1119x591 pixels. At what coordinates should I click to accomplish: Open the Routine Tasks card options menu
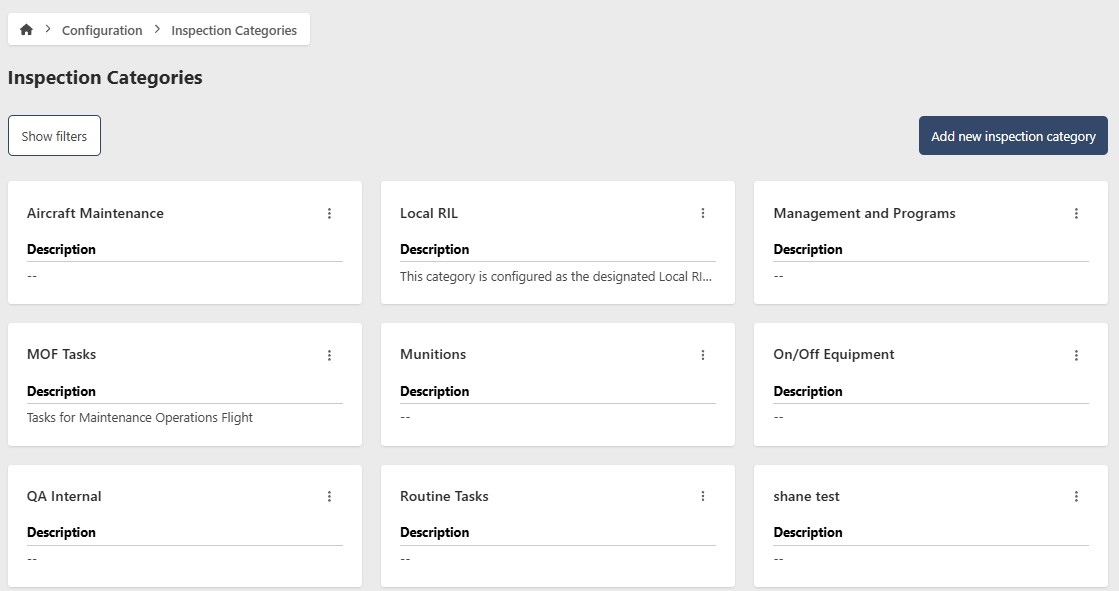[703, 496]
